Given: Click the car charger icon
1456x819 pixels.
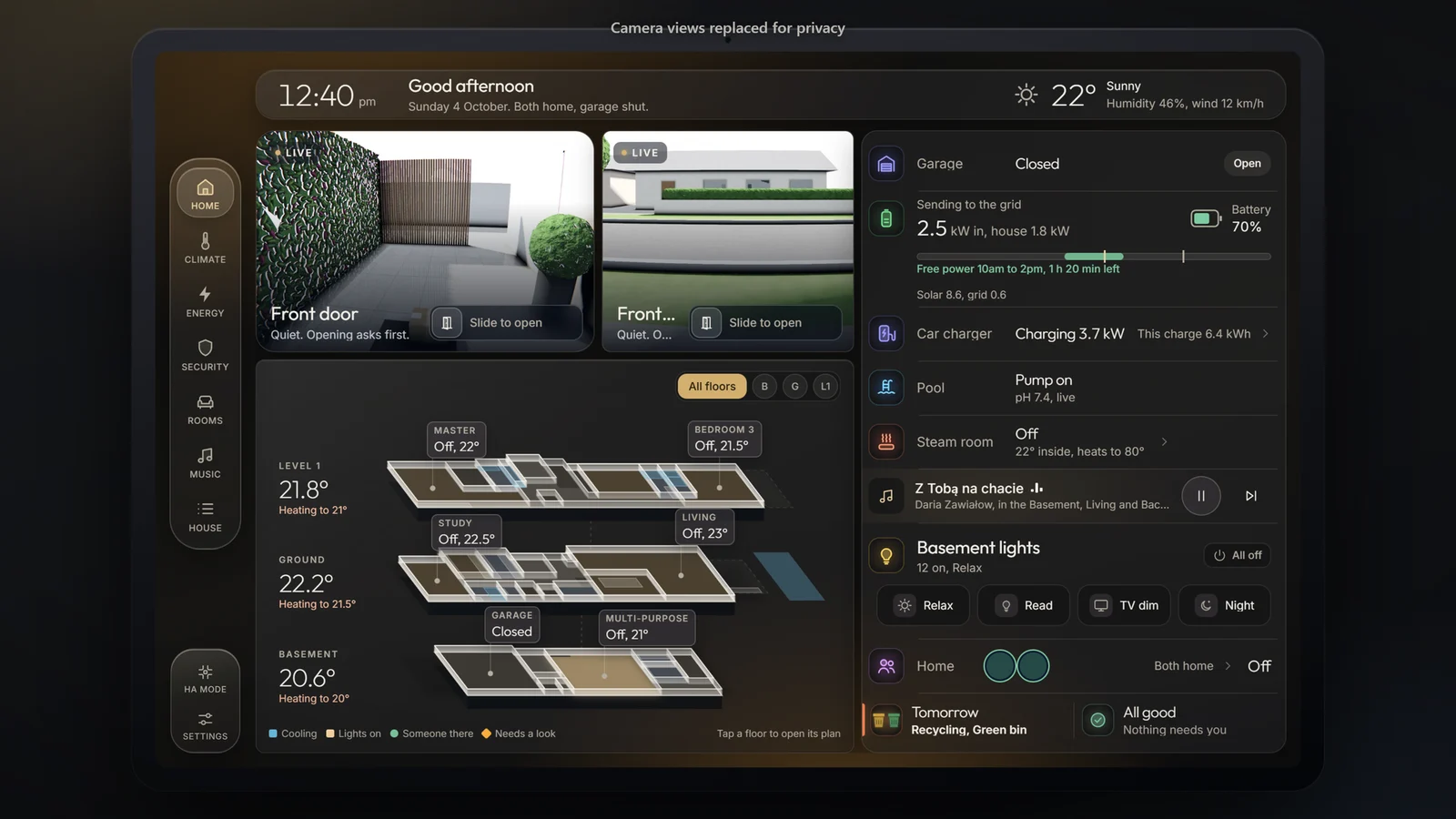Looking at the screenshot, I should pos(886,334).
